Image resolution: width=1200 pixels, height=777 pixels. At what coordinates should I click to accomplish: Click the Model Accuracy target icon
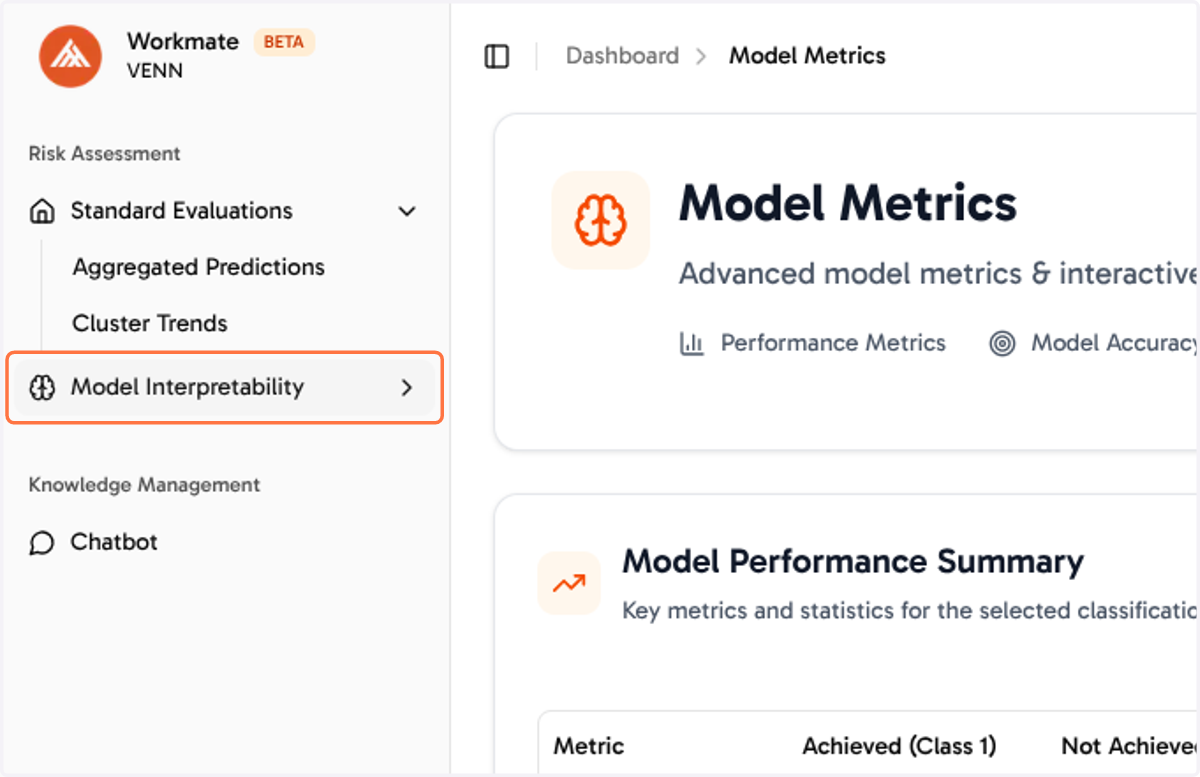pyautogui.click(x=1002, y=344)
